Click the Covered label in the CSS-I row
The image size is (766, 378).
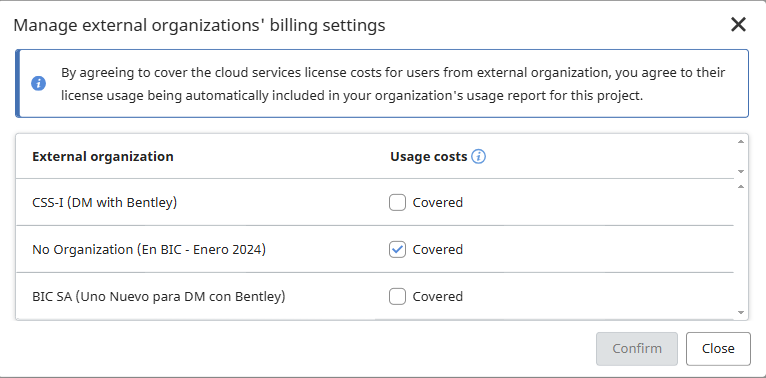pos(438,203)
